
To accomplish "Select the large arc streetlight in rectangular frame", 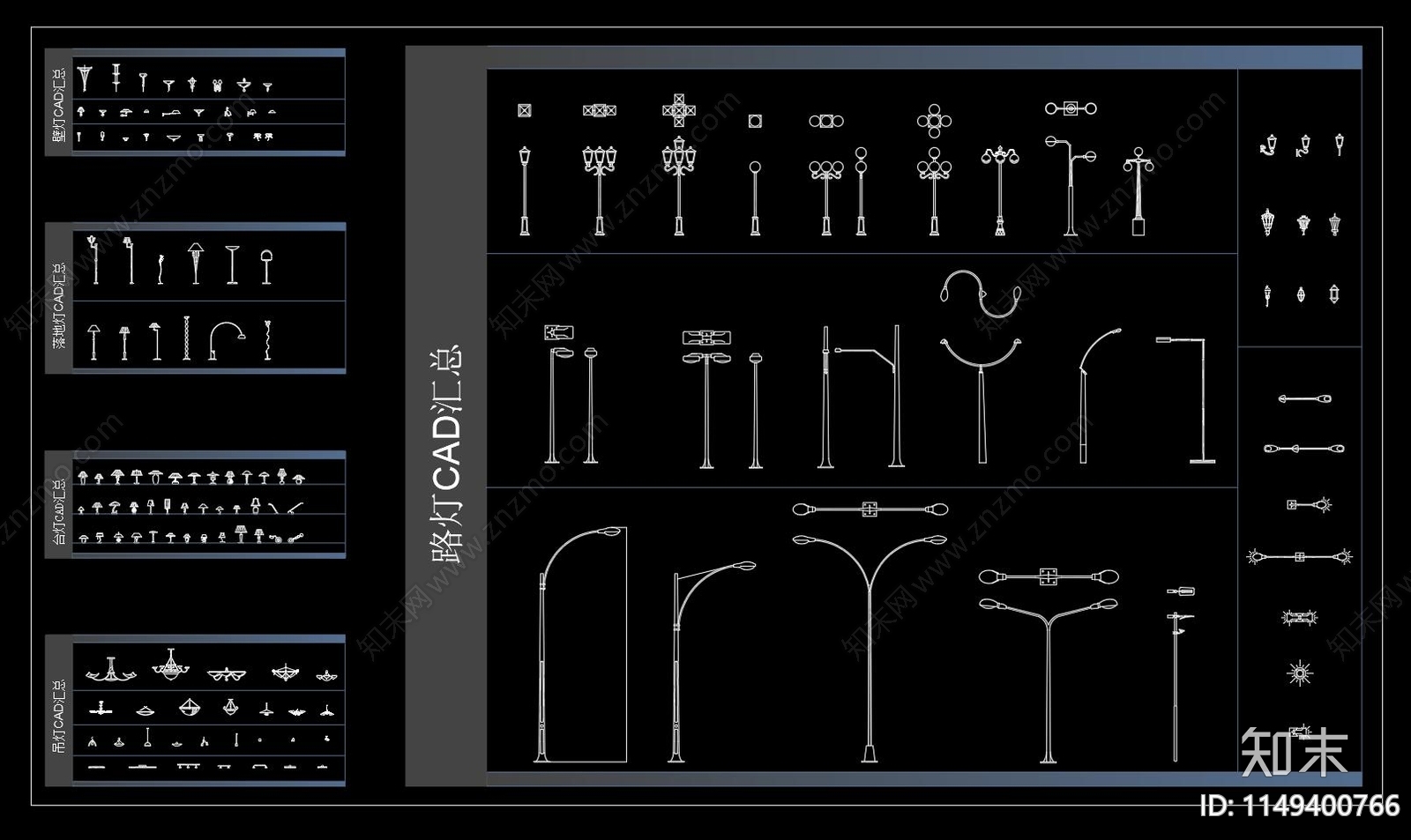I will 582,644.
